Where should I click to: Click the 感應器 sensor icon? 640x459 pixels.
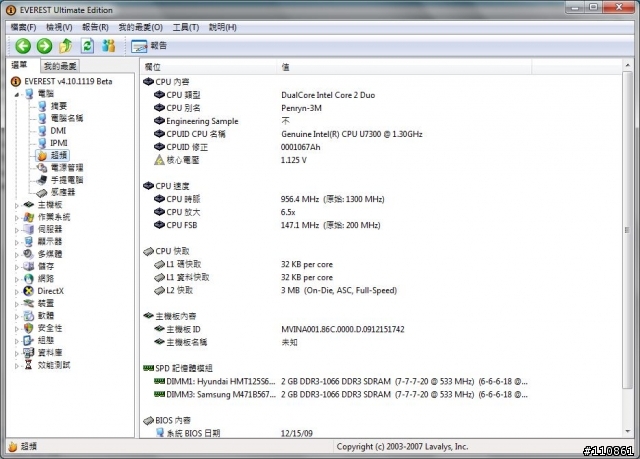click(x=42, y=193)
